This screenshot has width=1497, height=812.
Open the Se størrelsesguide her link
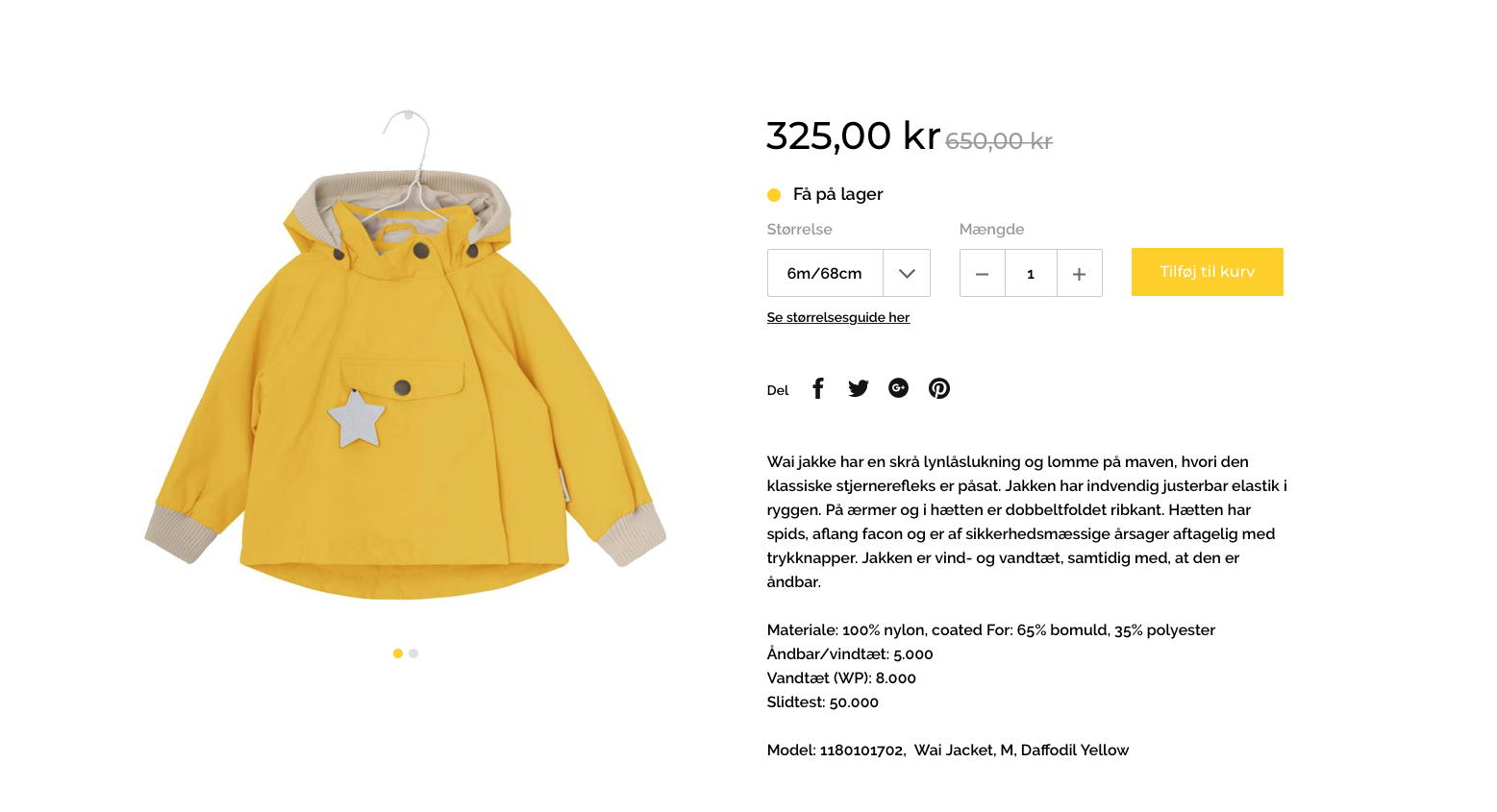838,317
